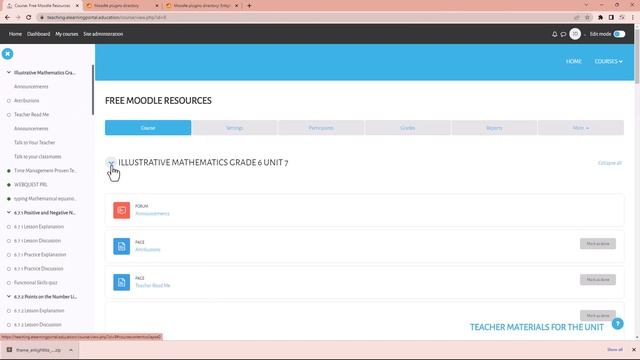This screenshot has height=360, width=640.
Task: Click Home in top navigation
Action: tap(15, 34)
